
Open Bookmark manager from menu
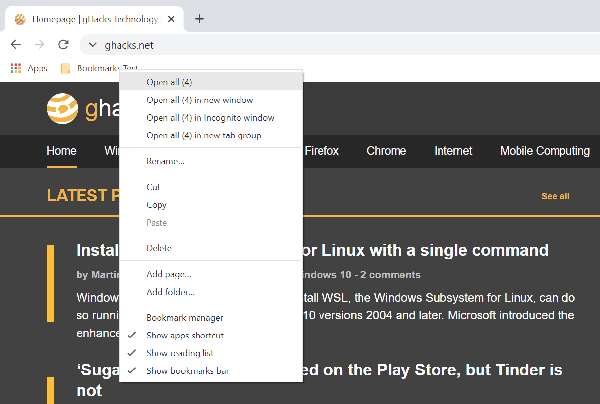211,318
